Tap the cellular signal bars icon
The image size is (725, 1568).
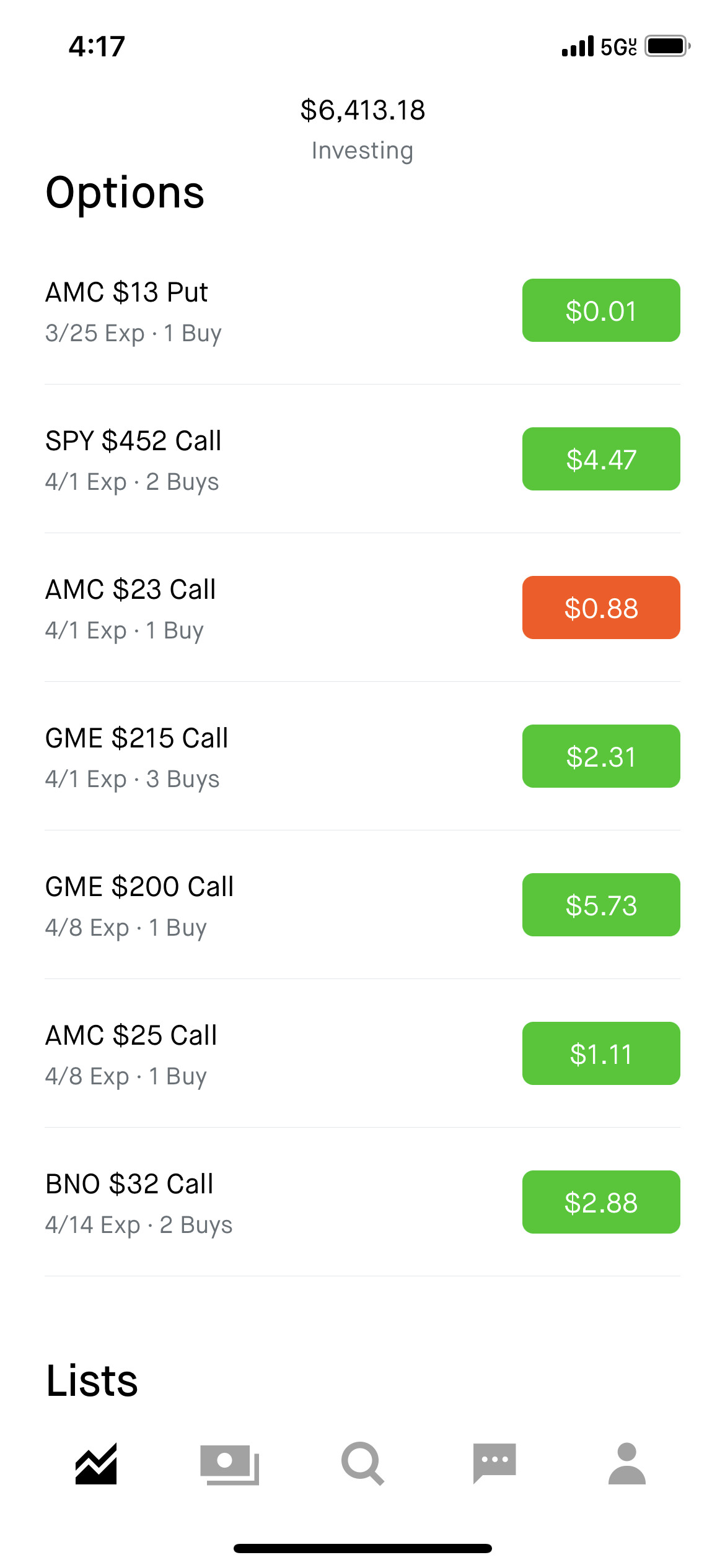tap(578, 46)
